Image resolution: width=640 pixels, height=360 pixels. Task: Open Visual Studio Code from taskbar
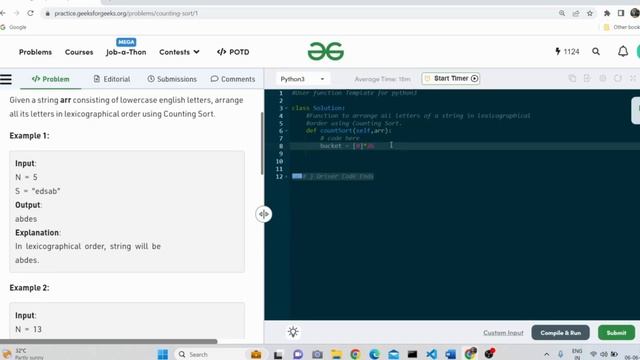[431, 354]
